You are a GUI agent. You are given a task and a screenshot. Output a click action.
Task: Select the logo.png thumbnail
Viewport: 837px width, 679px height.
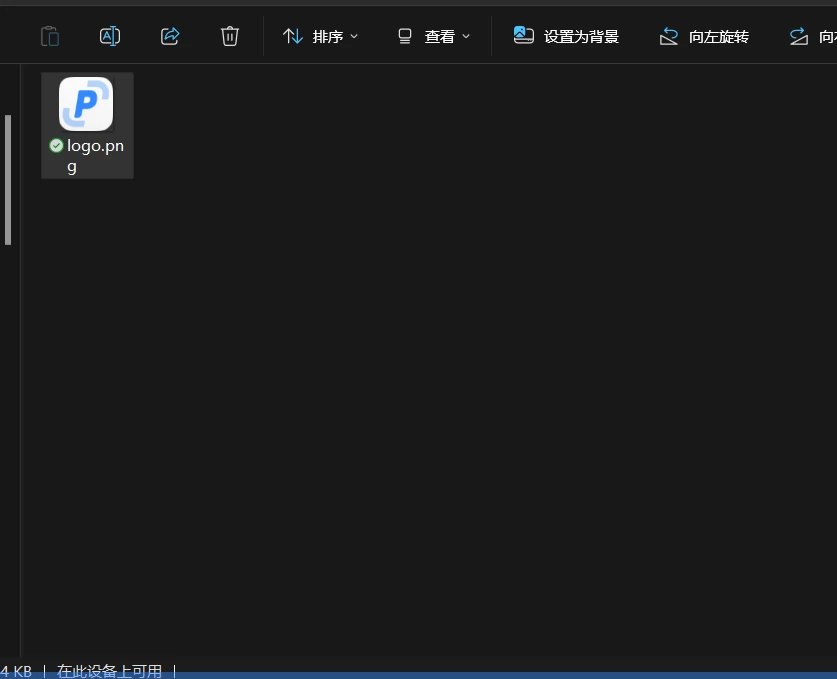(x=87, y=103)
